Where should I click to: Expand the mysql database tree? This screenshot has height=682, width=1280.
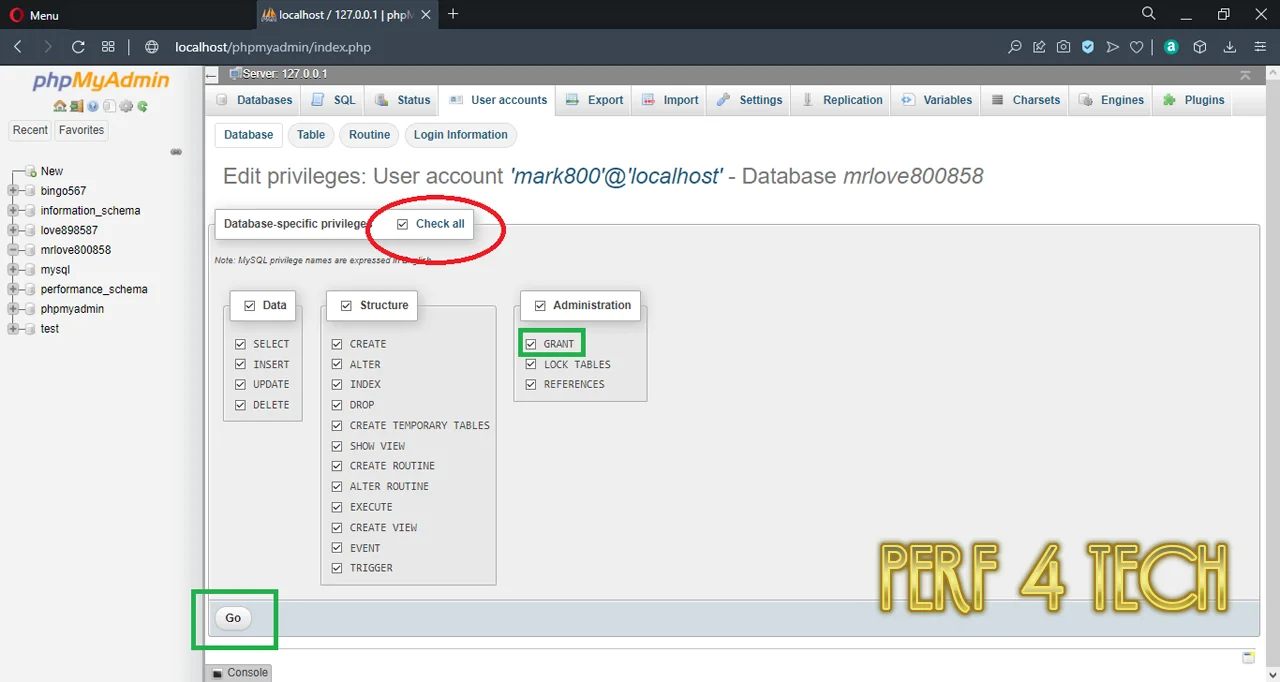click(x=13, y=270)
